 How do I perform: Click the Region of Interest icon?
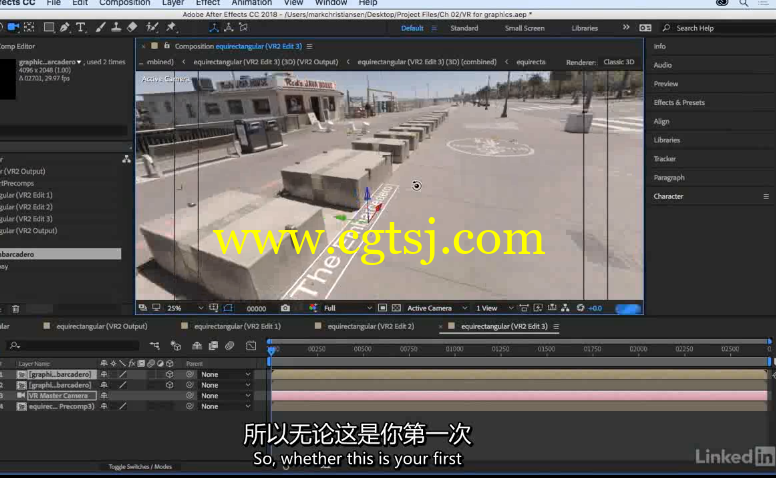pos(382,308)
